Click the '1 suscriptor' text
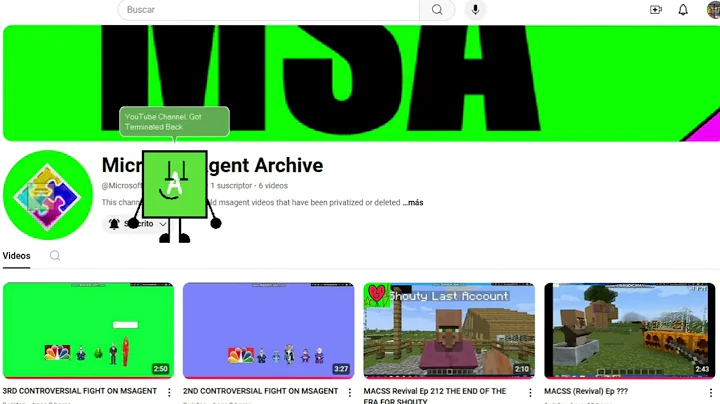Viewport: 720px width, 404px height. click(x=231, y=185)
